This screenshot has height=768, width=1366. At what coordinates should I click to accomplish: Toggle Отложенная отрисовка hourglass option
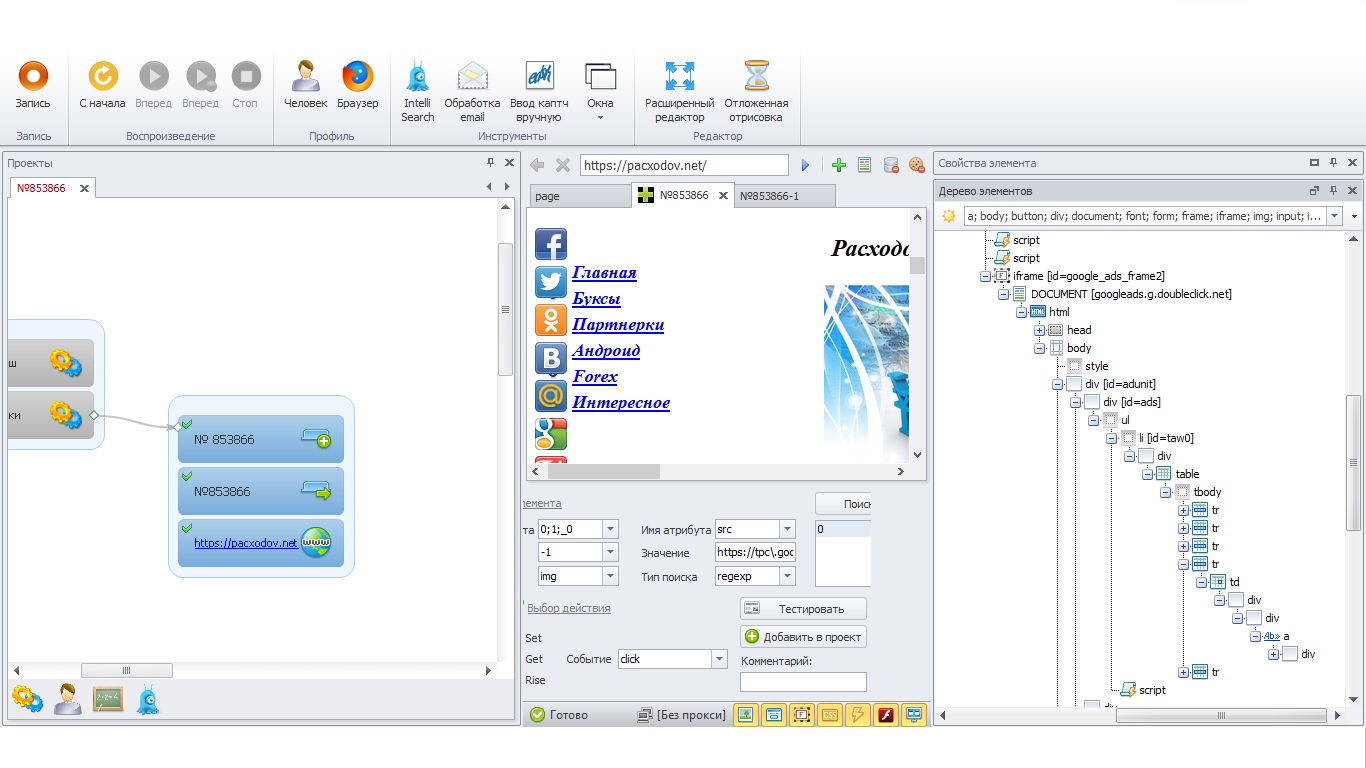coord(756,91)
